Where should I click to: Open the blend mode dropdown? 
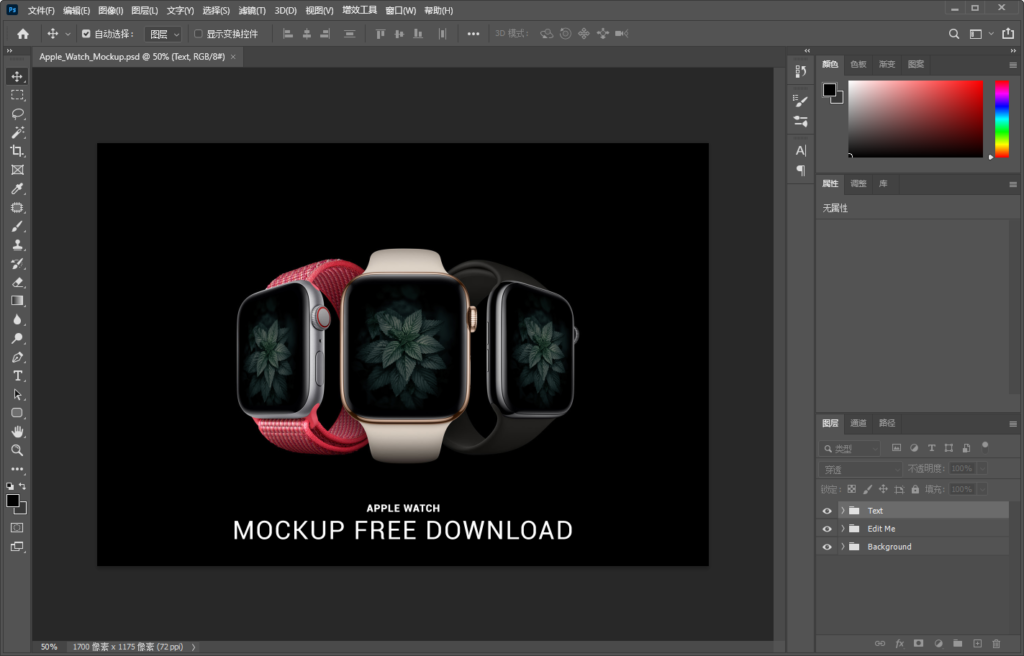(860, 469)
